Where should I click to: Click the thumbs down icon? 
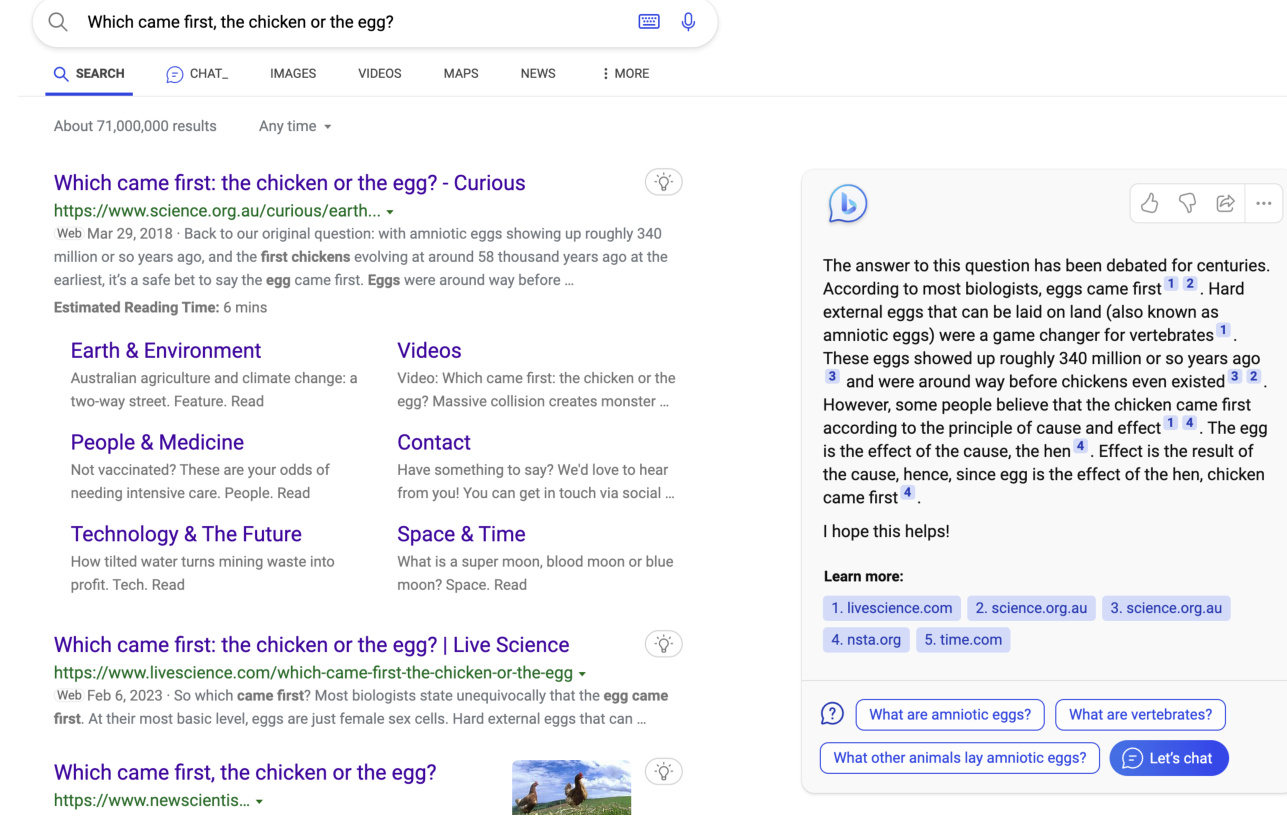1187,203
